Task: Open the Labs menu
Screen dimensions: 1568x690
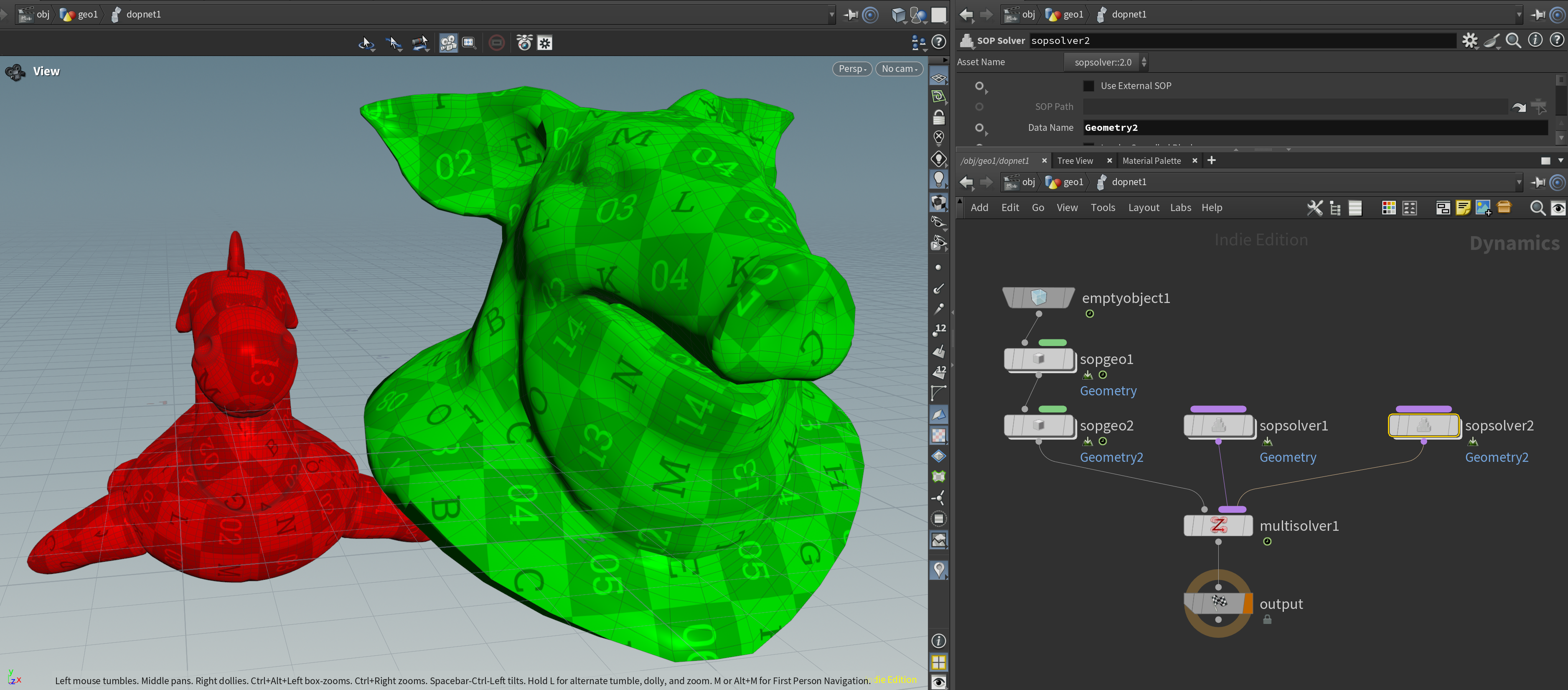Action: click(1180, 208)
